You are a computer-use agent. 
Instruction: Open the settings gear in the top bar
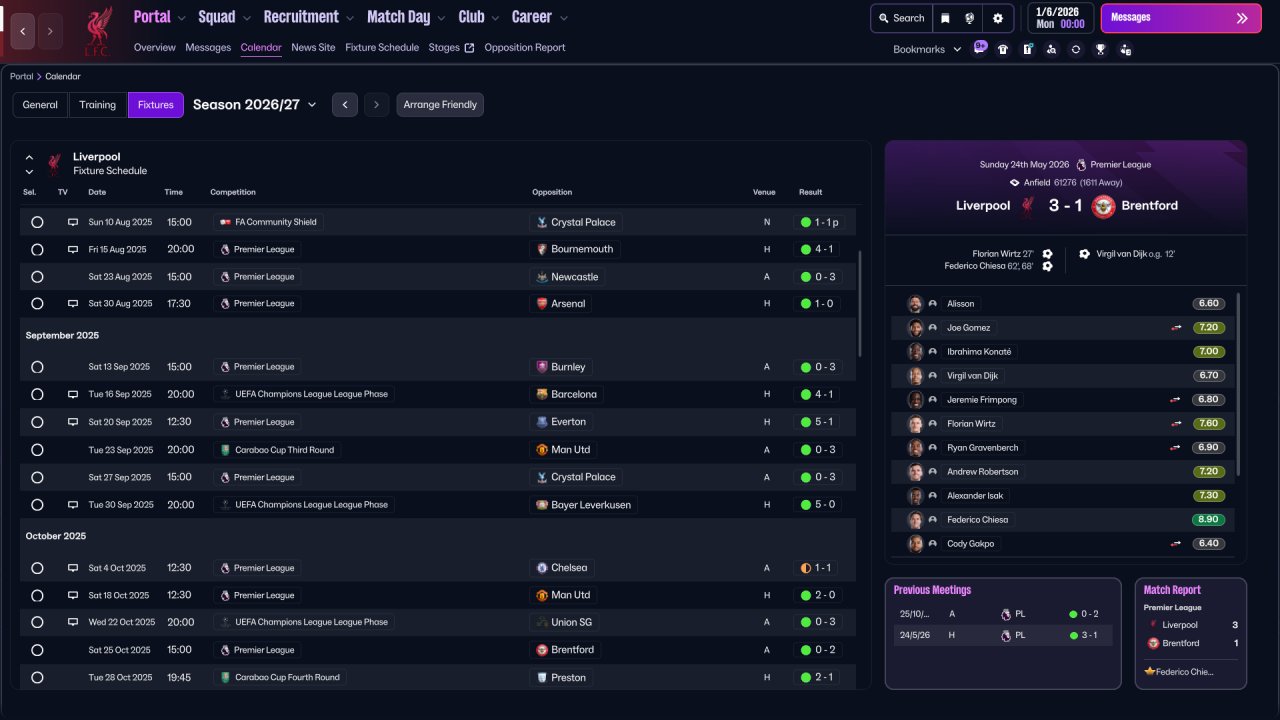click(997, 18)
